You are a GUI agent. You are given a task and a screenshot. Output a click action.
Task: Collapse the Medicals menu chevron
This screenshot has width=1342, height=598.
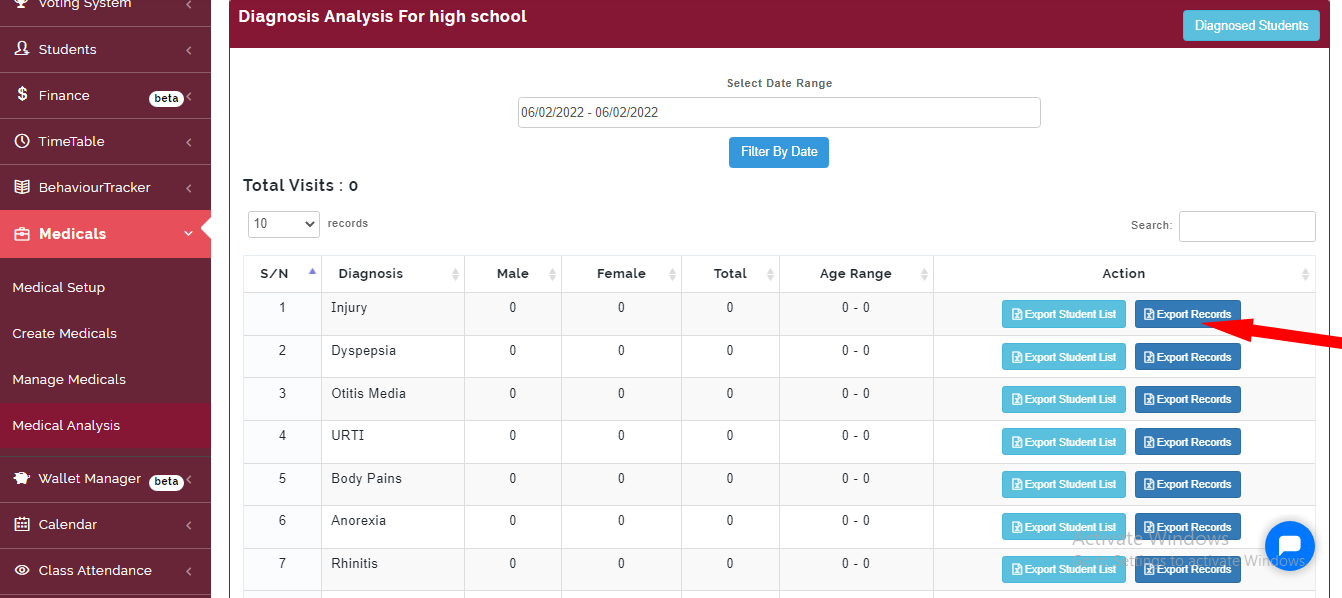tap(189, 234)
